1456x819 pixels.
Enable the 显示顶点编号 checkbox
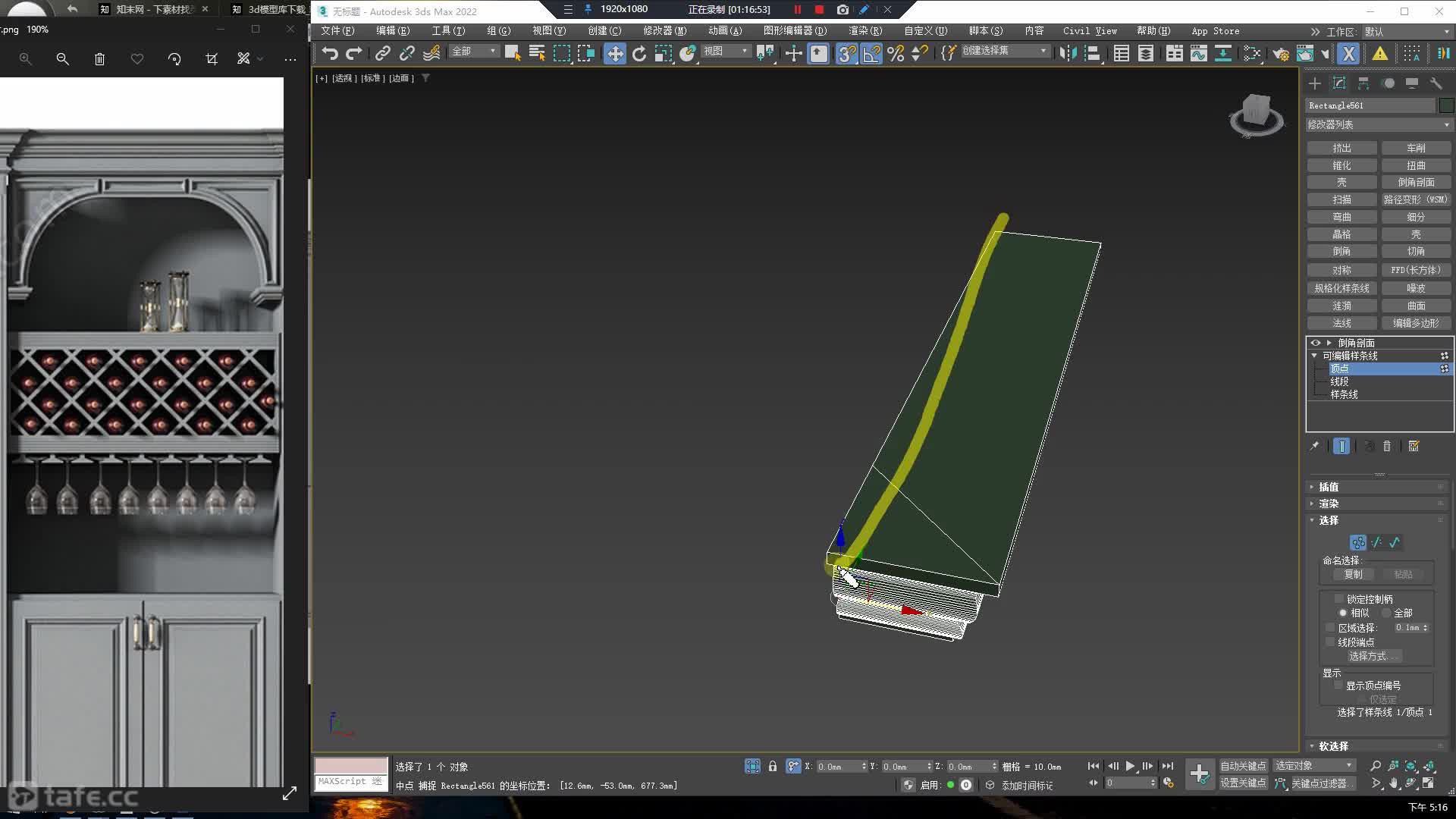(x=1339, y=686)
